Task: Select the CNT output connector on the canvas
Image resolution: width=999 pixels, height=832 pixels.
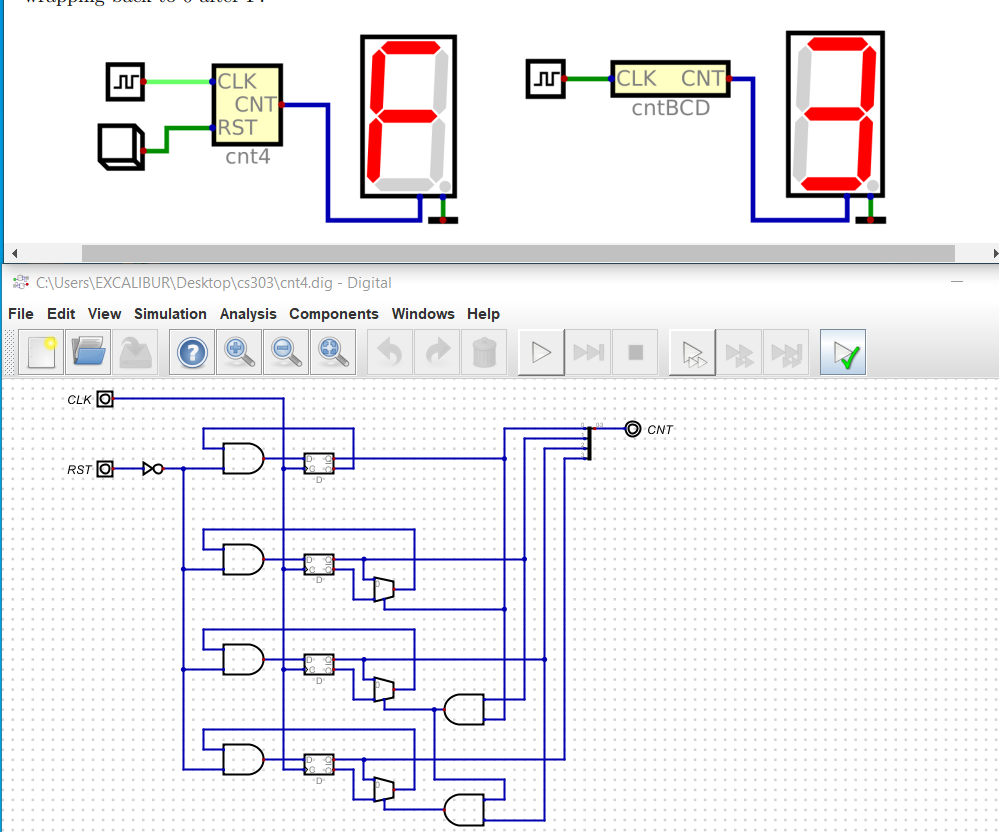Action: click(x=631, y=429)
